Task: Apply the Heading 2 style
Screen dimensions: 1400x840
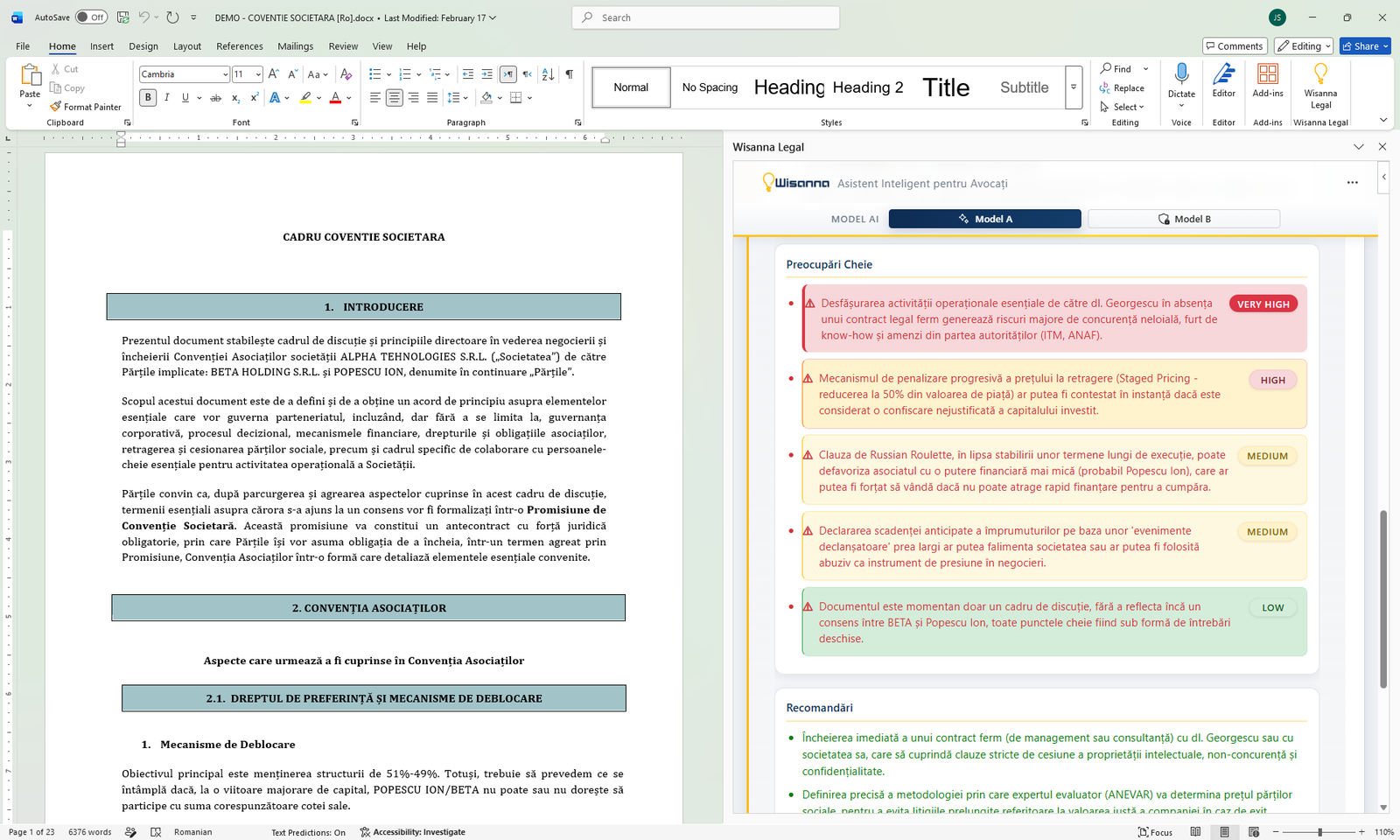Action: click(868, 87)
